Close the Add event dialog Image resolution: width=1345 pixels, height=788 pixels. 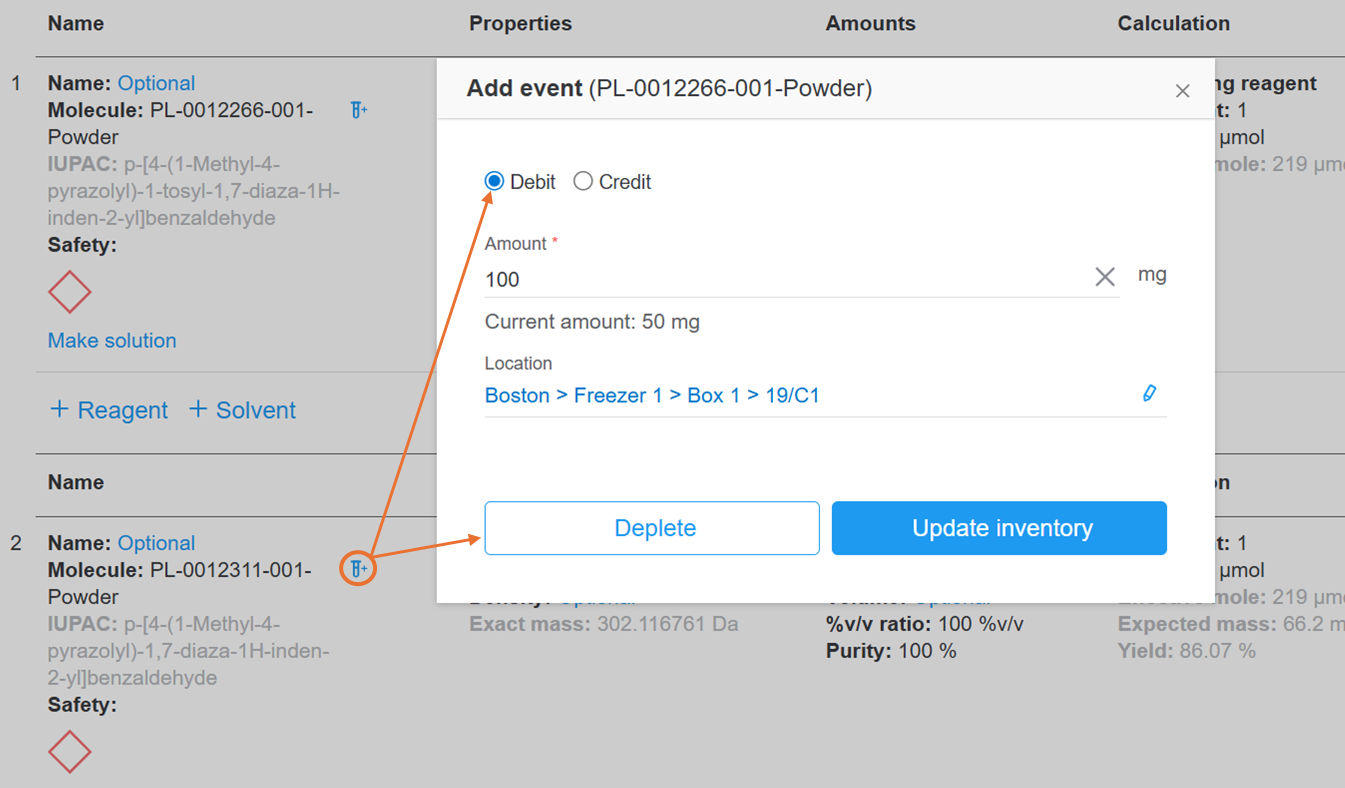(x=1182, y=90)
